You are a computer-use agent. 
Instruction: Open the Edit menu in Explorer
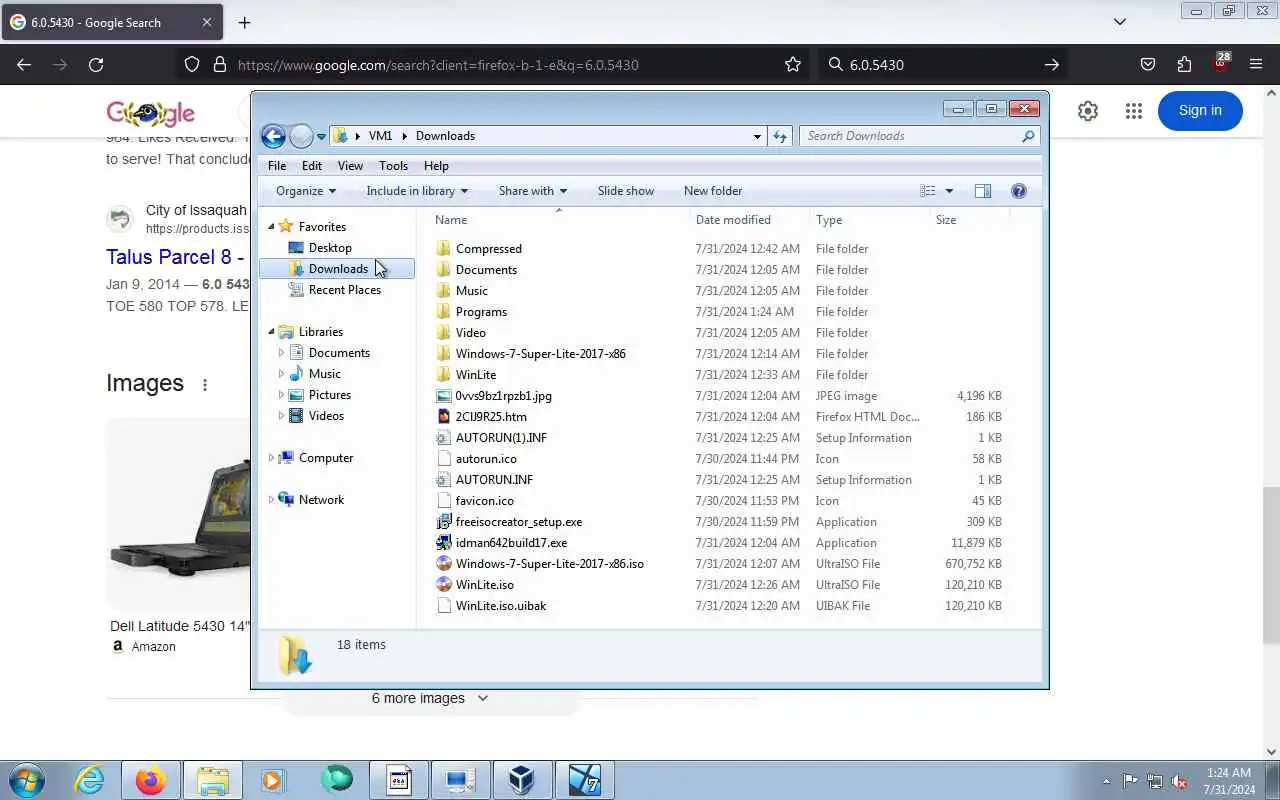(x=312, y=166)
